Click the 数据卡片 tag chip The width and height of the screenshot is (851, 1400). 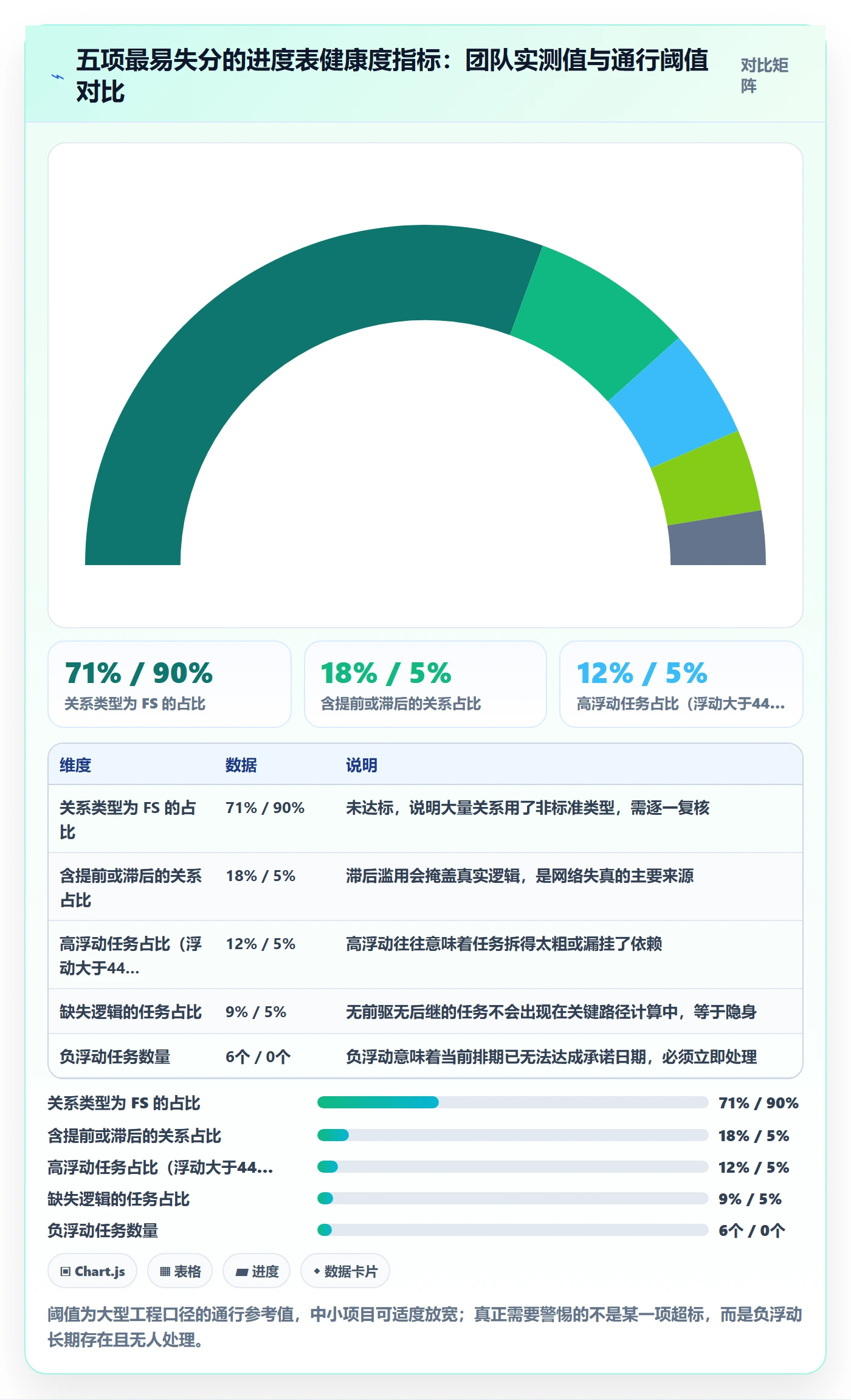pos(345,1271)
